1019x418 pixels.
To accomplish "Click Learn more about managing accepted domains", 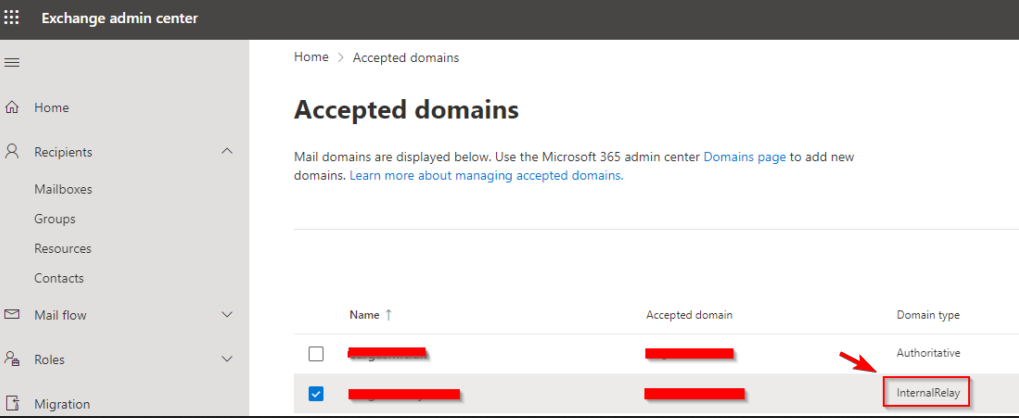I will coord(486,175).
